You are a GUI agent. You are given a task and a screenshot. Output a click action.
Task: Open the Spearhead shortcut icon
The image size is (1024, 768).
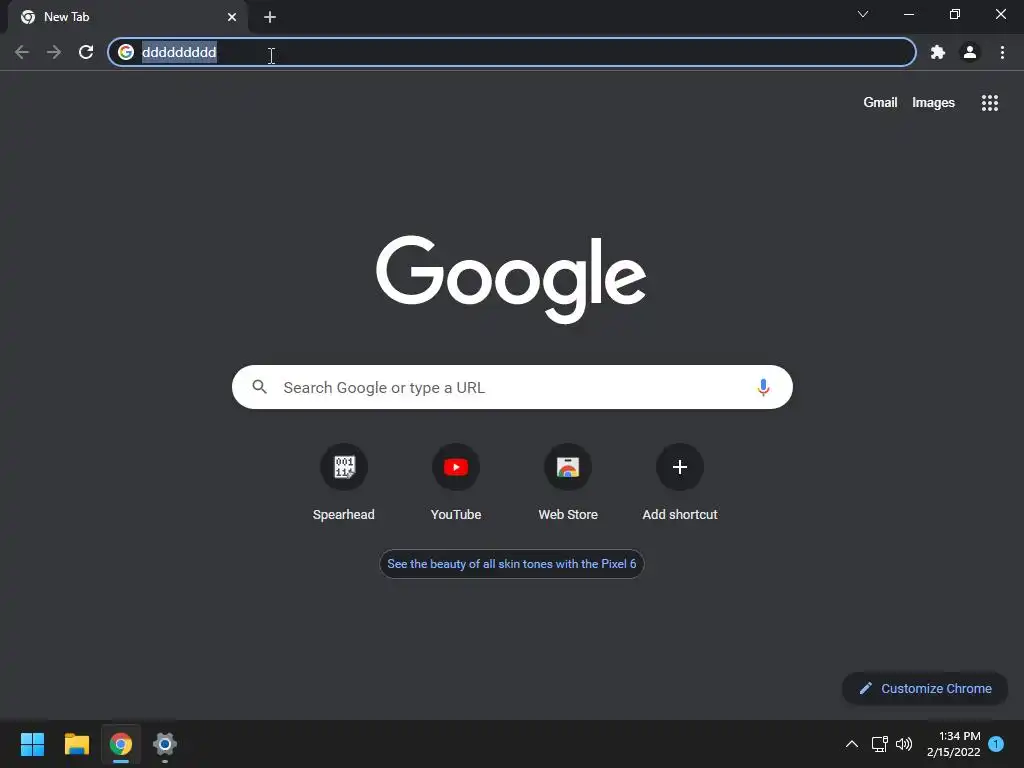pyautogui.click(x=344, y=467)
